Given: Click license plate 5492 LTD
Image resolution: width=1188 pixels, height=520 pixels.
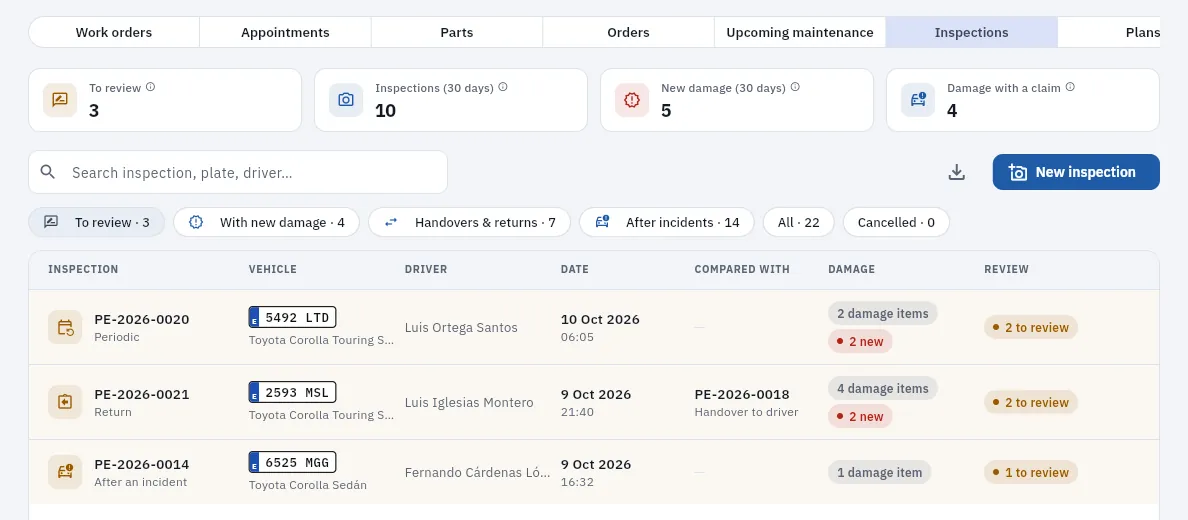Looking at the screenshot, I should (x=292, y=317).
